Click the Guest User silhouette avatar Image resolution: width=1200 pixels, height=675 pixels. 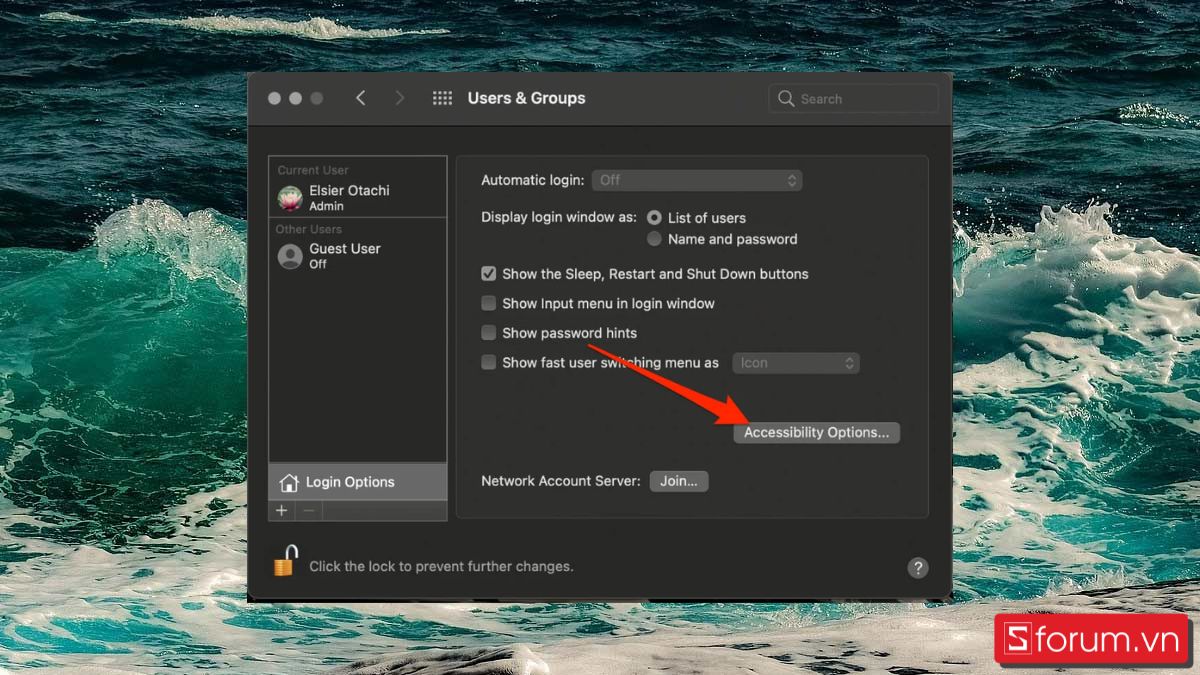(290, 256)
